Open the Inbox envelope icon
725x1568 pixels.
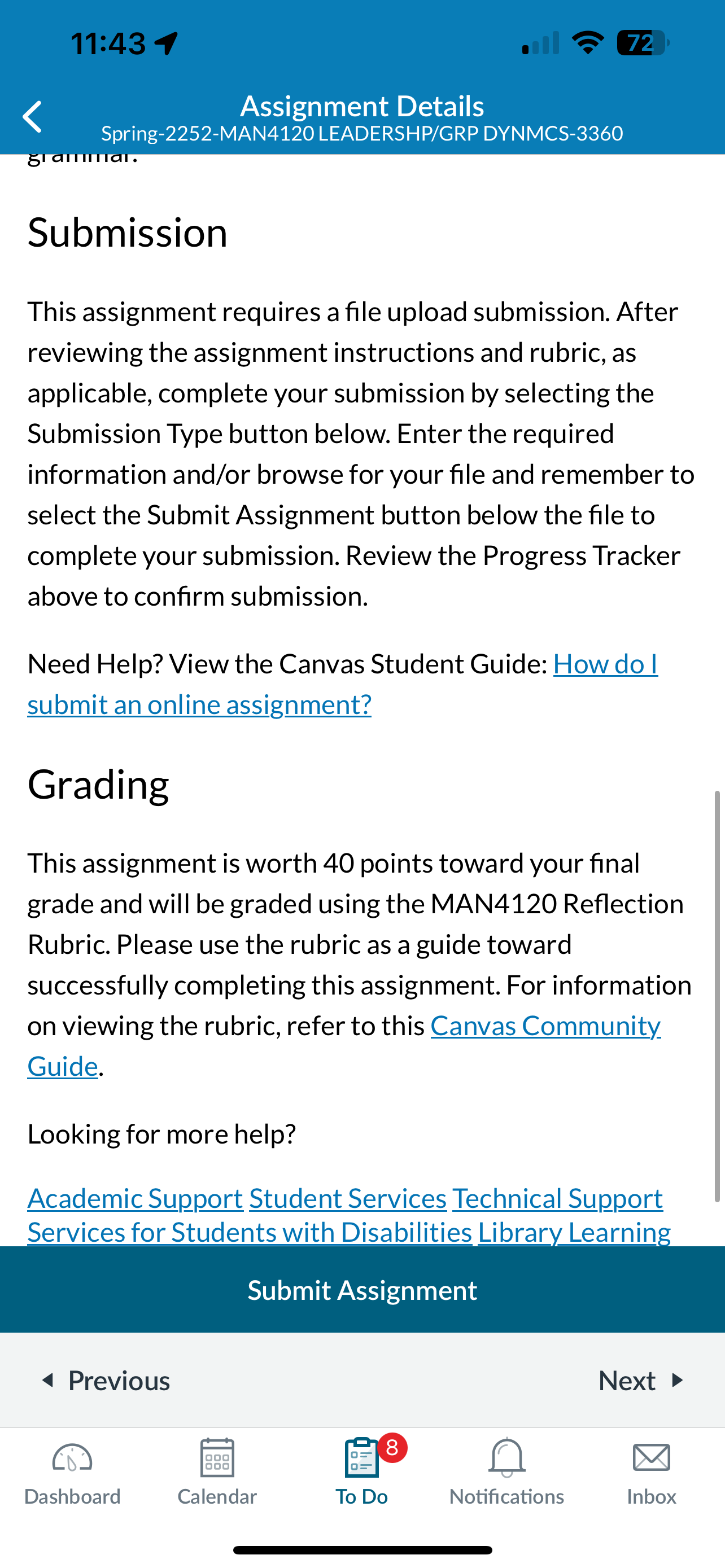tap(652, 1458)
